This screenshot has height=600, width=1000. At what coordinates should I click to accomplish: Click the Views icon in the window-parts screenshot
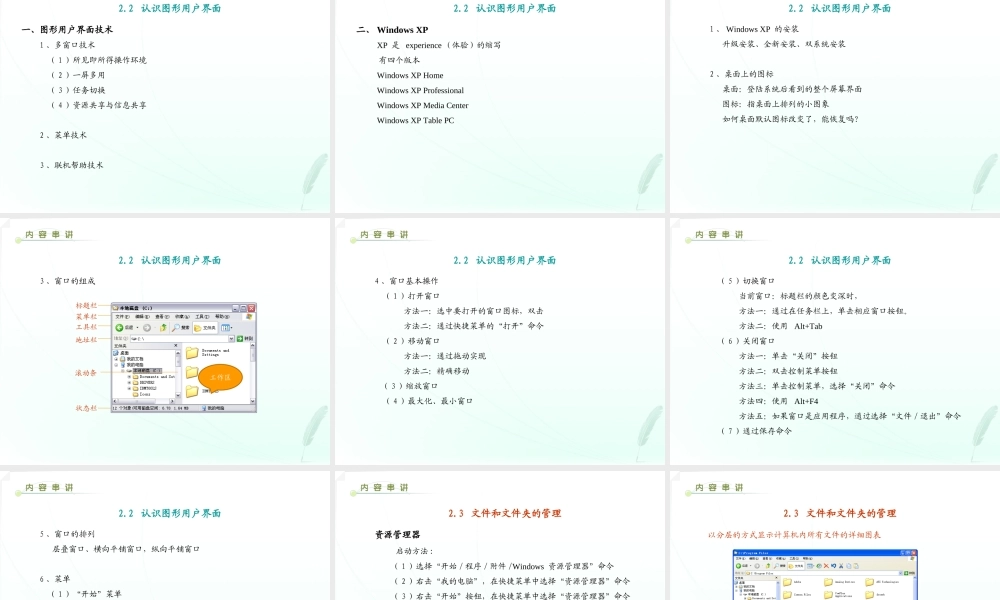click(226, 328)
